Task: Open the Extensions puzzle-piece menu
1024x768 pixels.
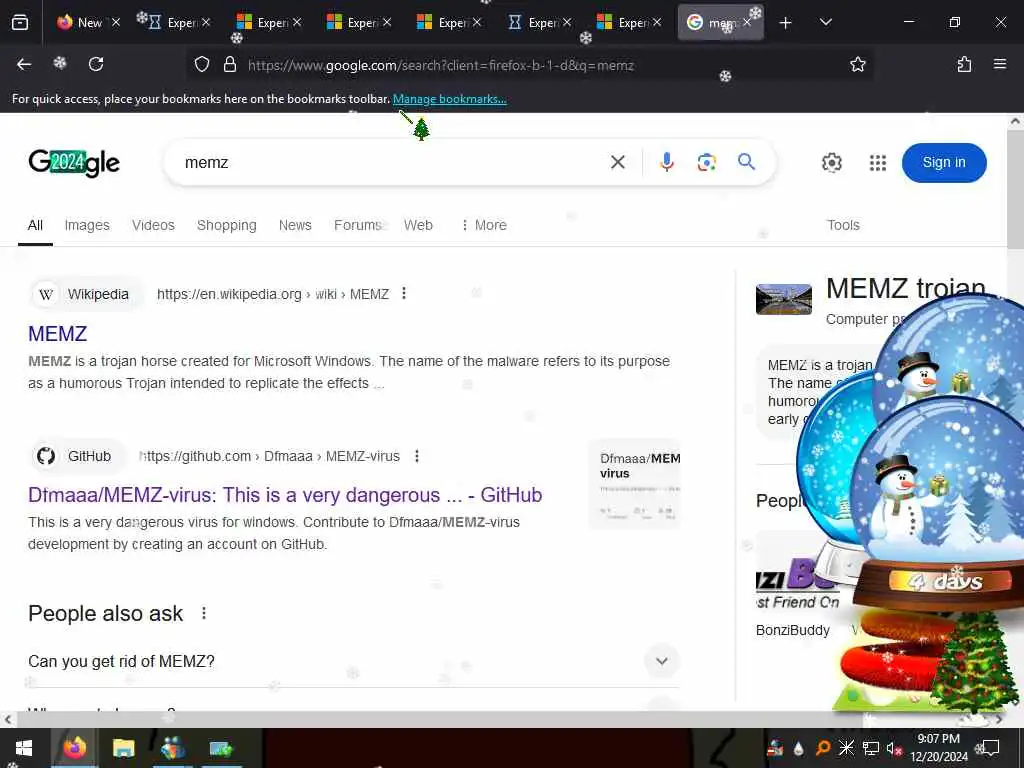Action: 964,64
